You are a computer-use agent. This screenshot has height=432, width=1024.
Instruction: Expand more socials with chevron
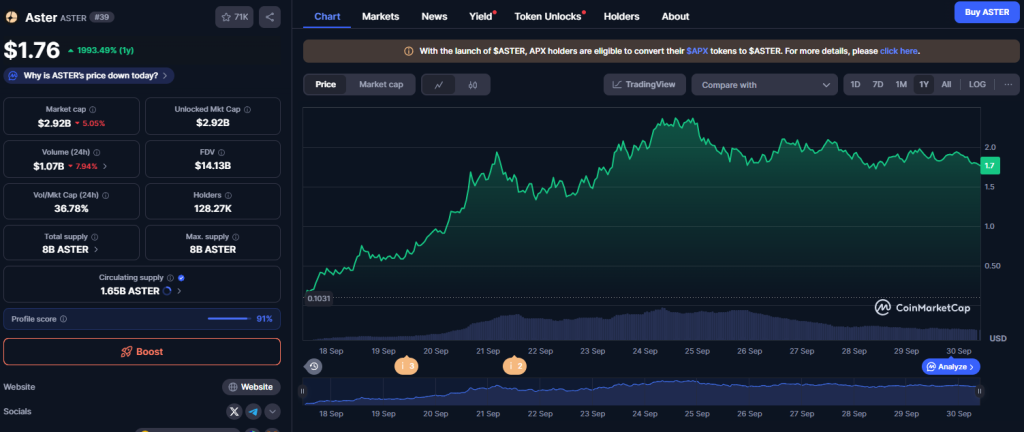pyautogui.click(x=272, y=411)
